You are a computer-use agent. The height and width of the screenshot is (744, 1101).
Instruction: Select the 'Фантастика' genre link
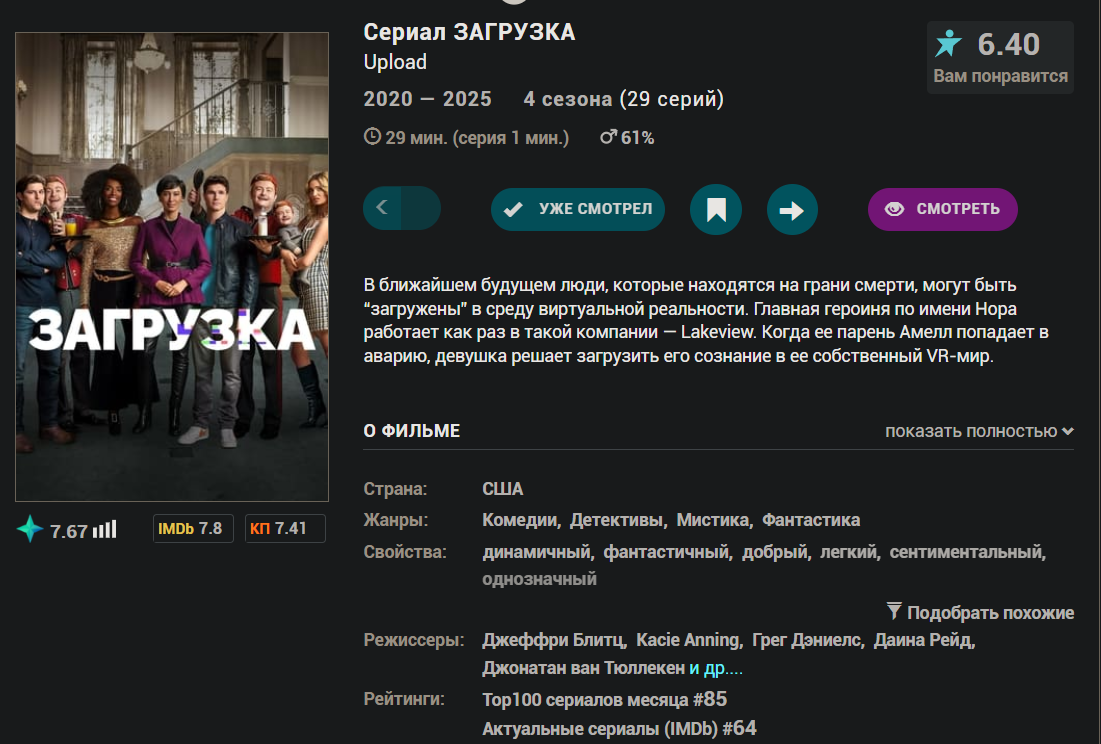tap(811, 520)
